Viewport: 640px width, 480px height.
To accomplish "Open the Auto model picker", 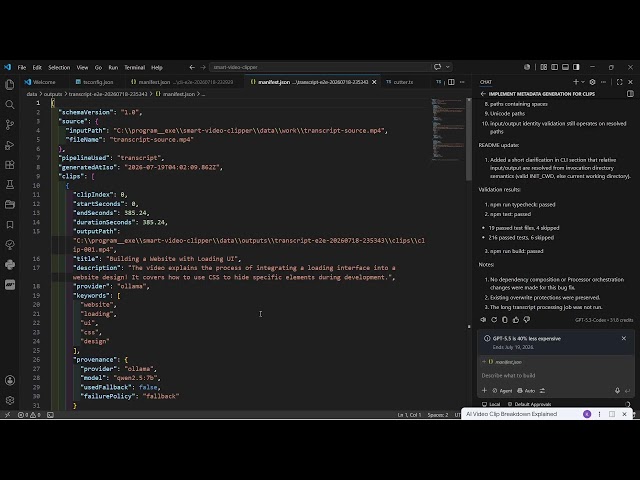I will [526, 391].
